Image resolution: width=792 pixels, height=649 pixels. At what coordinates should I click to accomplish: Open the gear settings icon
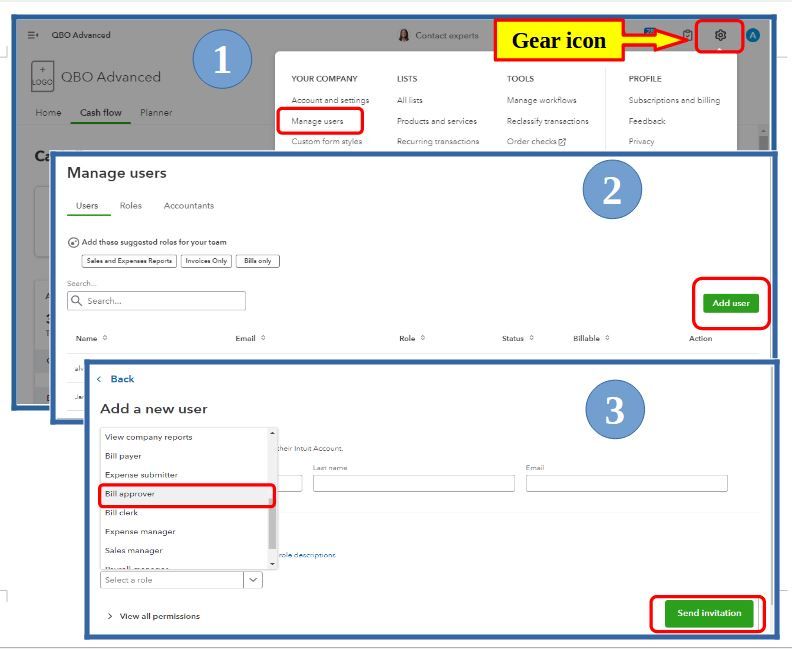[720, 35]
